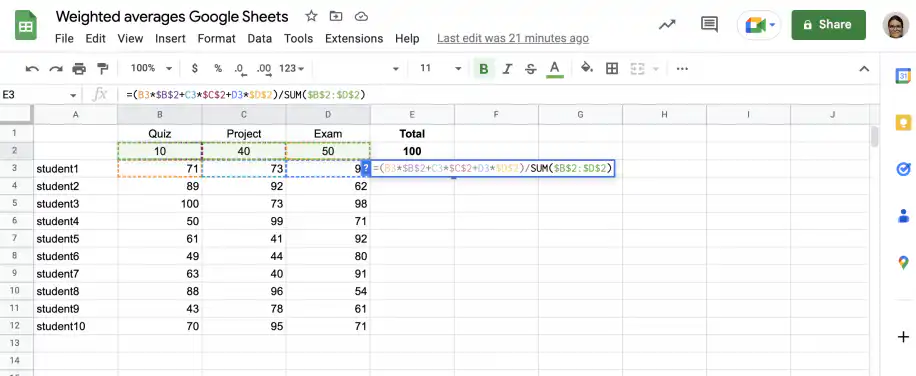The width and height of the screenshot is (916, 376).
Task: Open Contacts in the side panel
Action: [903, 216]
